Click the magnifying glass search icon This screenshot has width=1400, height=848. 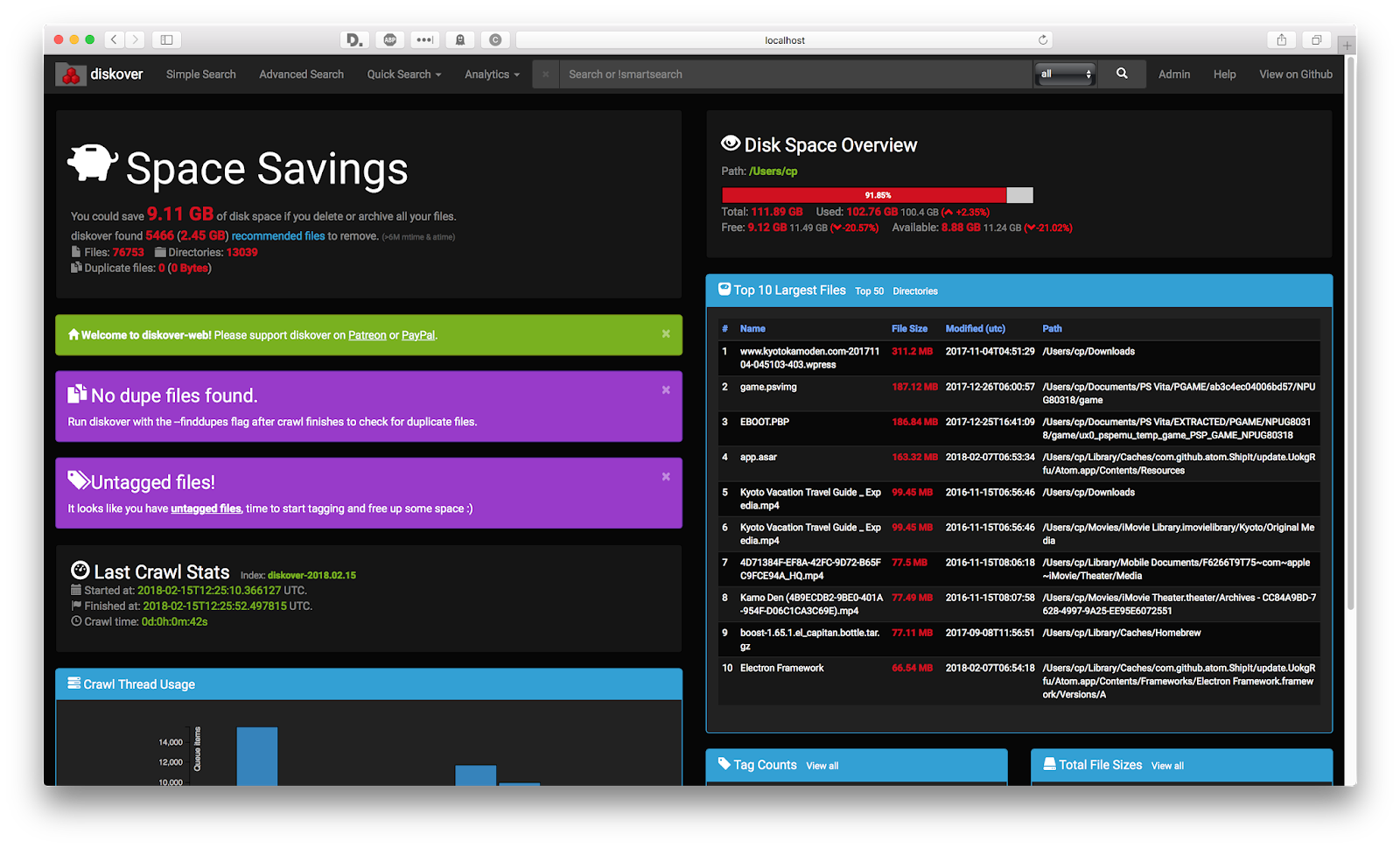tap(1121, 74)
